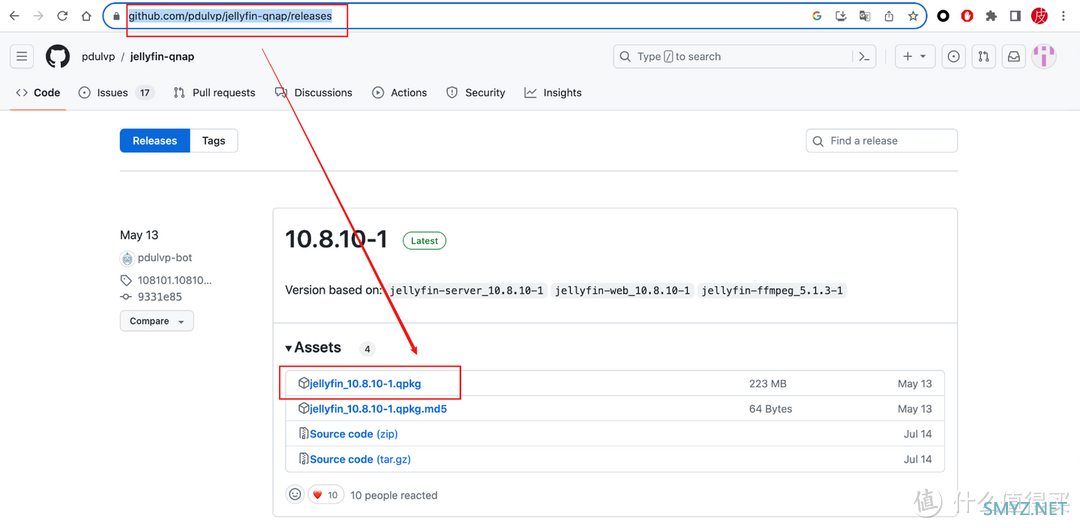This screenshot has width=1080, height=528.
Task: Open the GitHub hamburger navigation menu
Action: point(22,56)
